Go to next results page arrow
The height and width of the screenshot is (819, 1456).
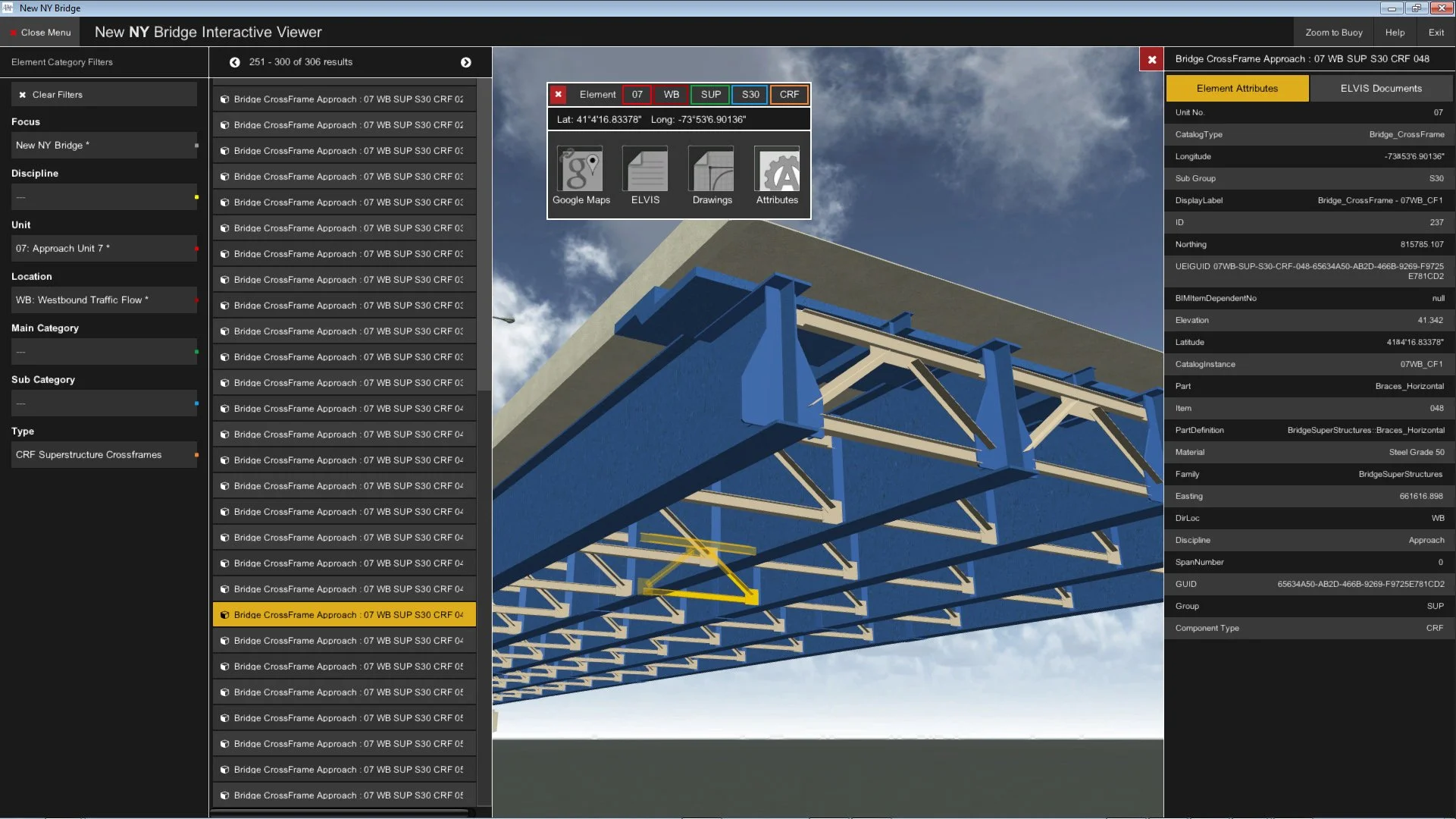pos(465,62)
